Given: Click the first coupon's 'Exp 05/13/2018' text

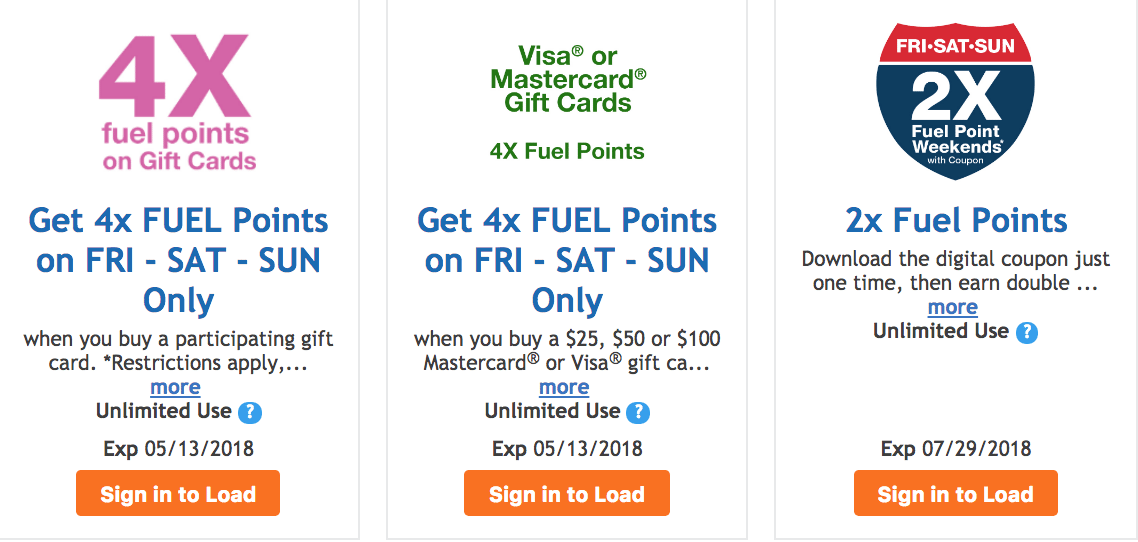Looking at the screenshot, I should point(179,448).
